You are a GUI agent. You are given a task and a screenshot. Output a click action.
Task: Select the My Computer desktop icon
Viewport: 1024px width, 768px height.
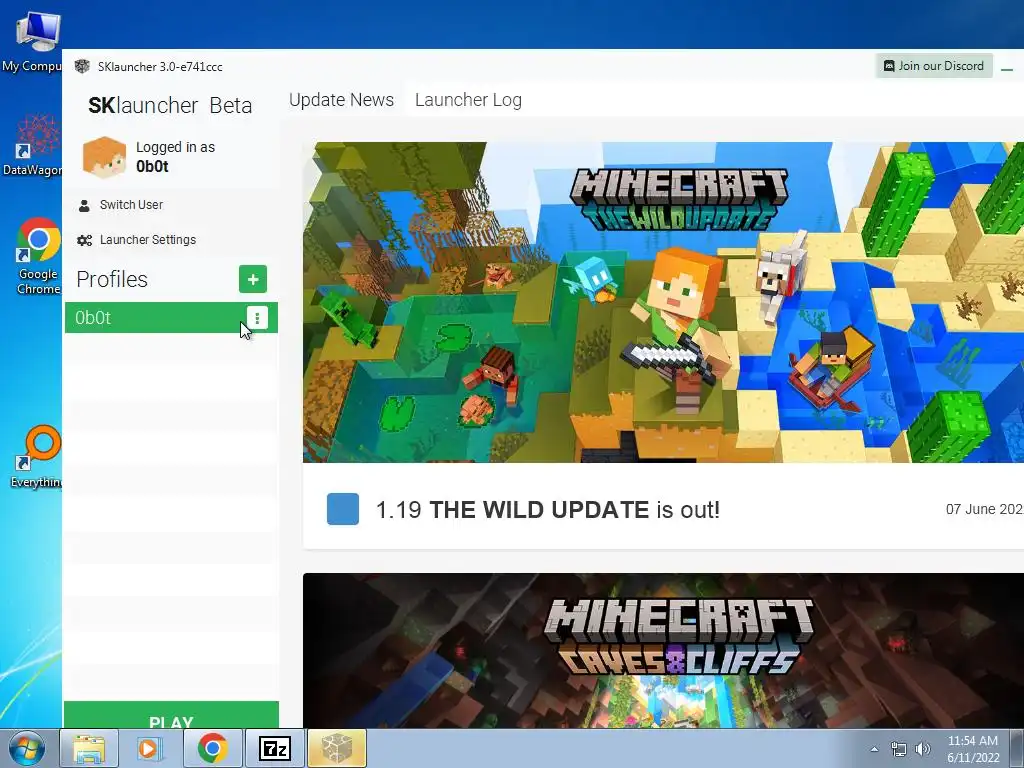click(34, 42)
